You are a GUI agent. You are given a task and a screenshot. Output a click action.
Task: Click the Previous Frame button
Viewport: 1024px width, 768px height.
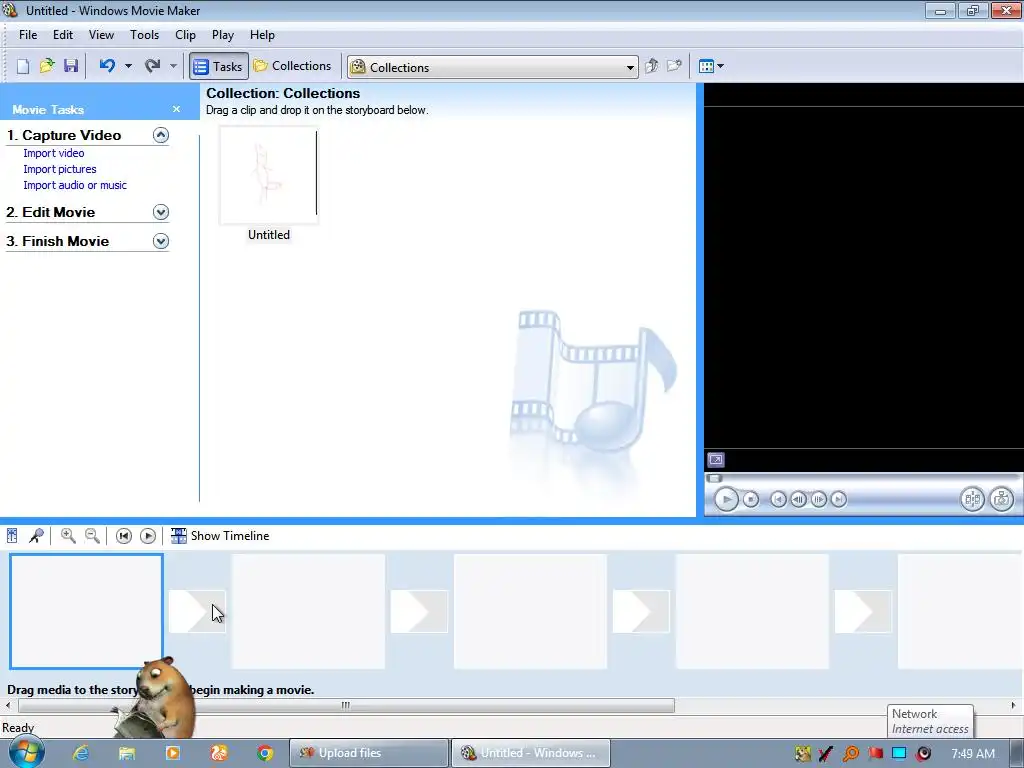(798, 500)
